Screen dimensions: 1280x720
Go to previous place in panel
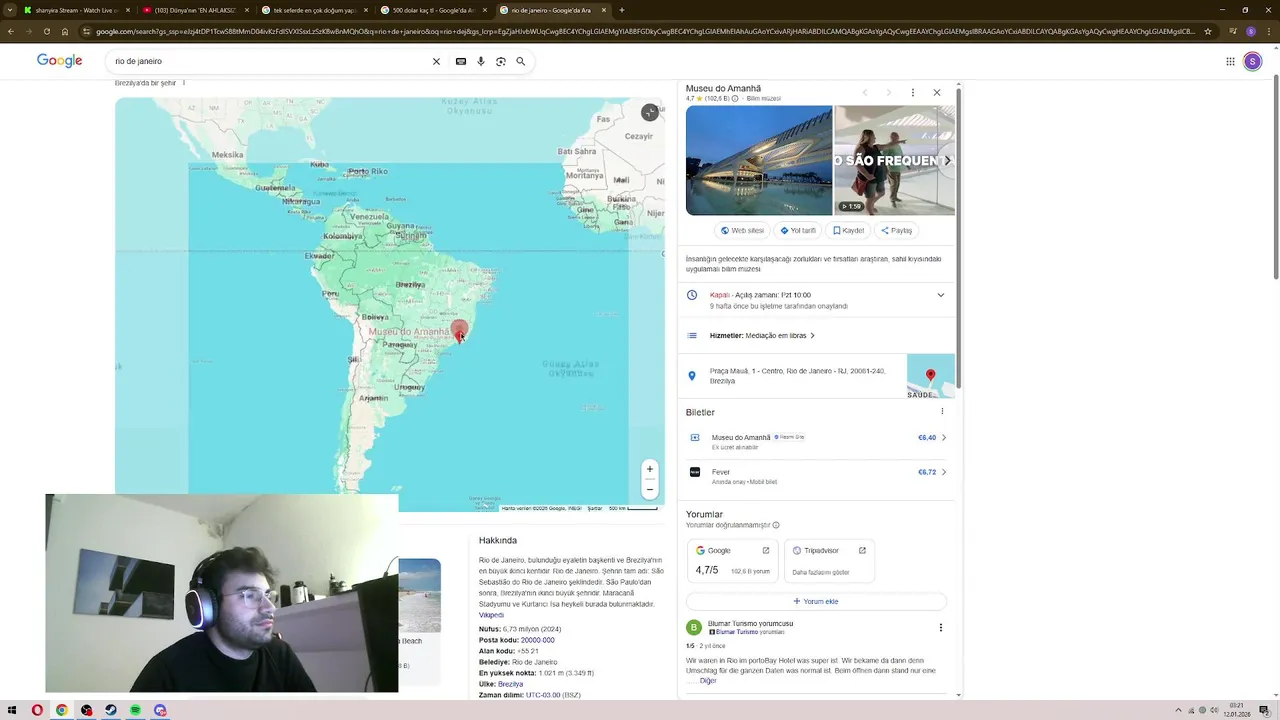[865, 92]
